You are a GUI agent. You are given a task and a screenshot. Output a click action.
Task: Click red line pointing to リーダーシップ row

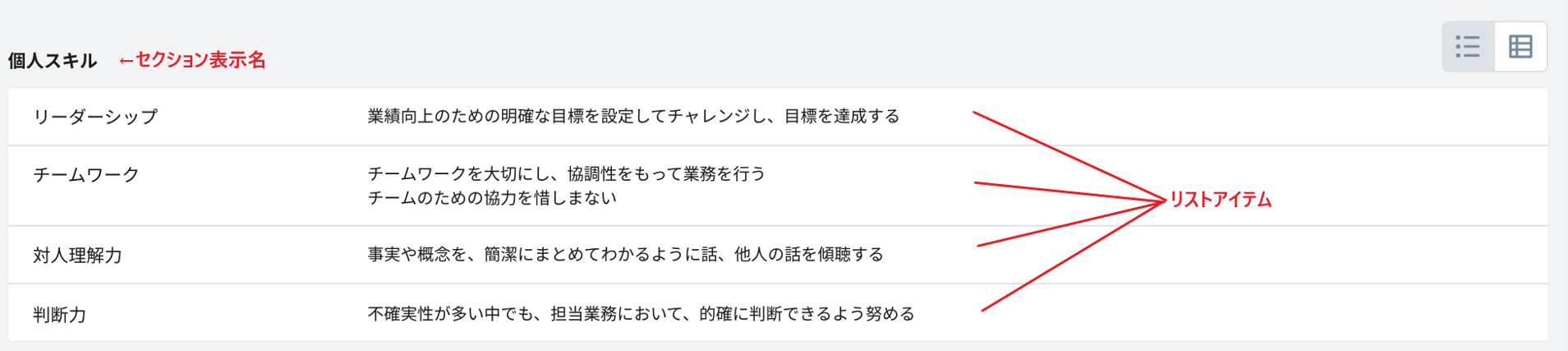[x=1068, y=155]
